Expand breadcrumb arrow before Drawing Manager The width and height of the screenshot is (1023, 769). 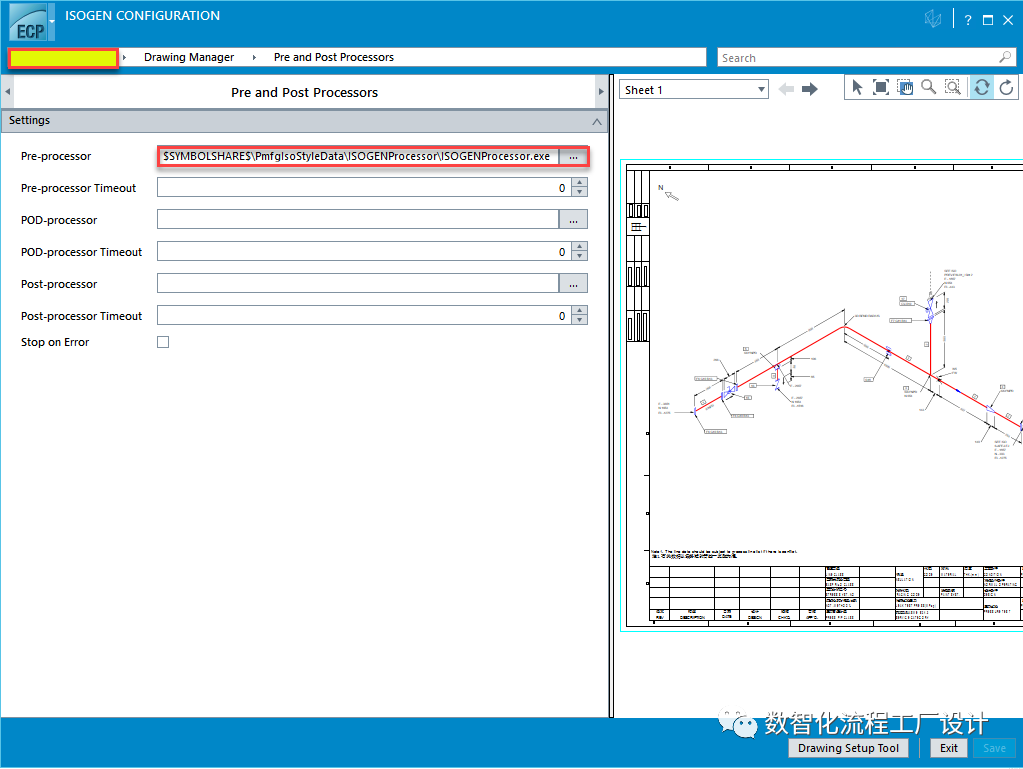[x=124, y=57]
